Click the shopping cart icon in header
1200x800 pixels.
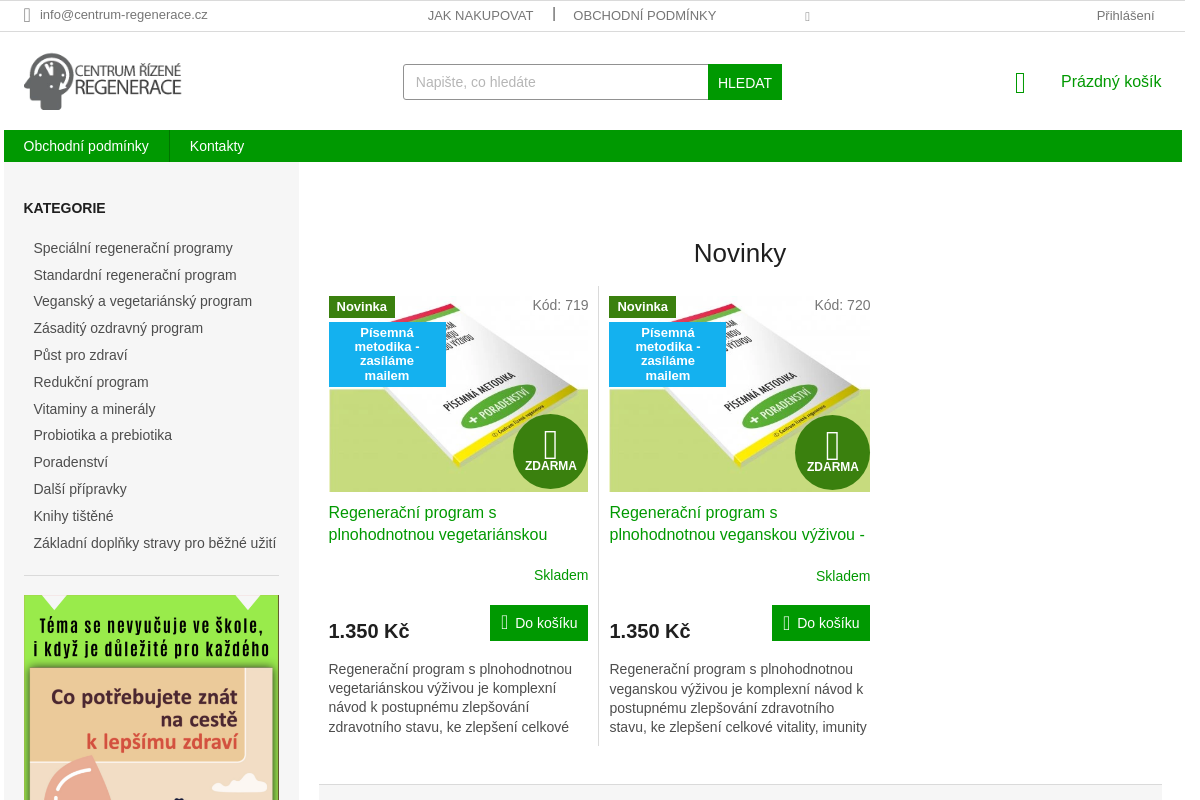click(x=1019, y=83)
